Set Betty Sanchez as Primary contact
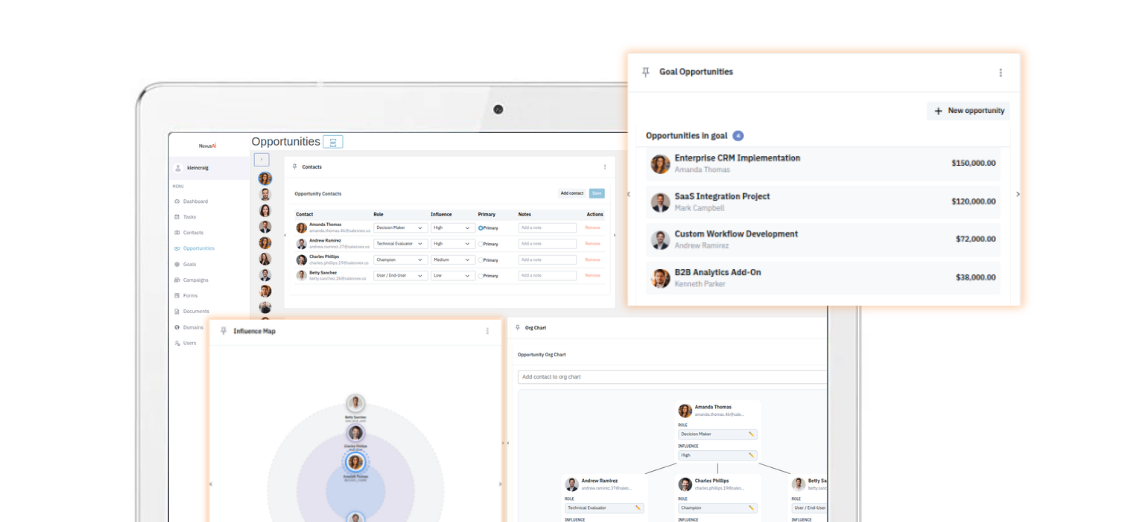 pyautogui.click(x=480, y=275)
